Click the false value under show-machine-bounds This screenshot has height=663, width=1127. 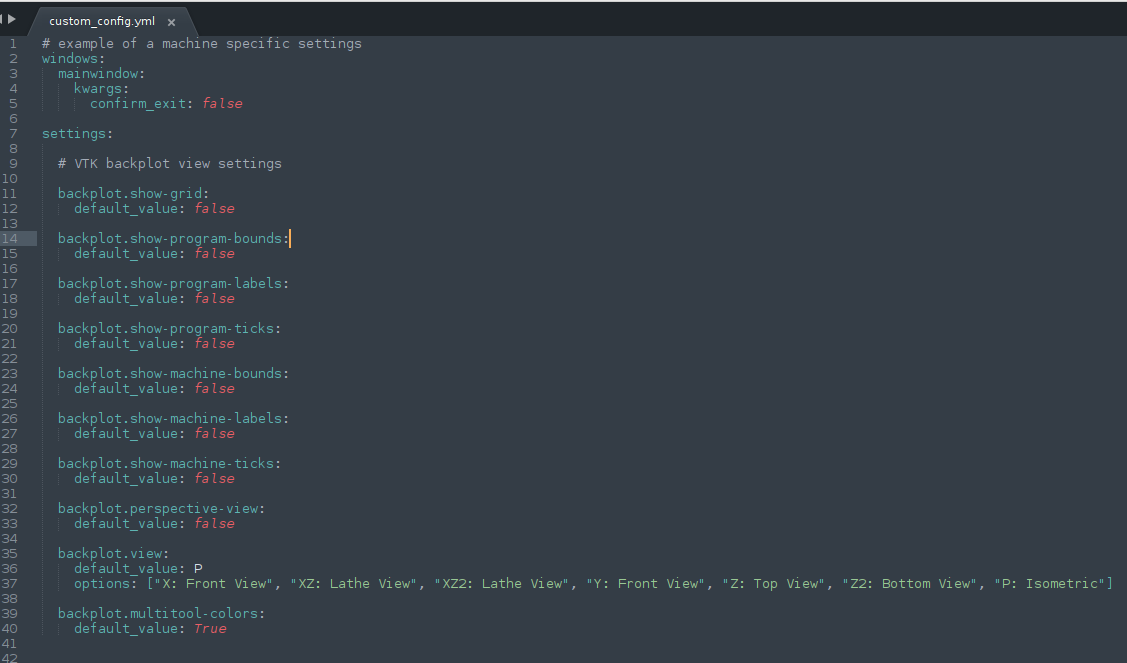[x=214, y=388]
